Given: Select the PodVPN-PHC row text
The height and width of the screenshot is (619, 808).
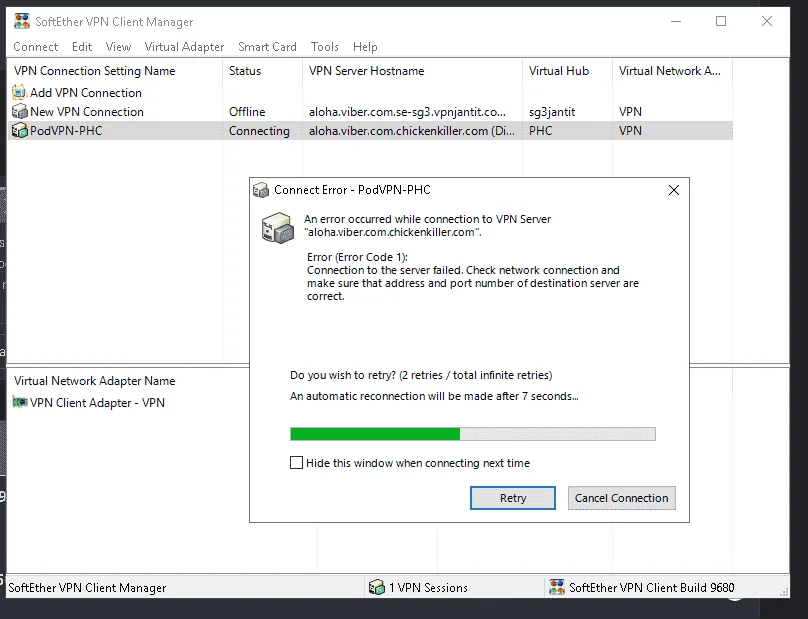Looking at the screenshot, I should (x=66, y=130).
